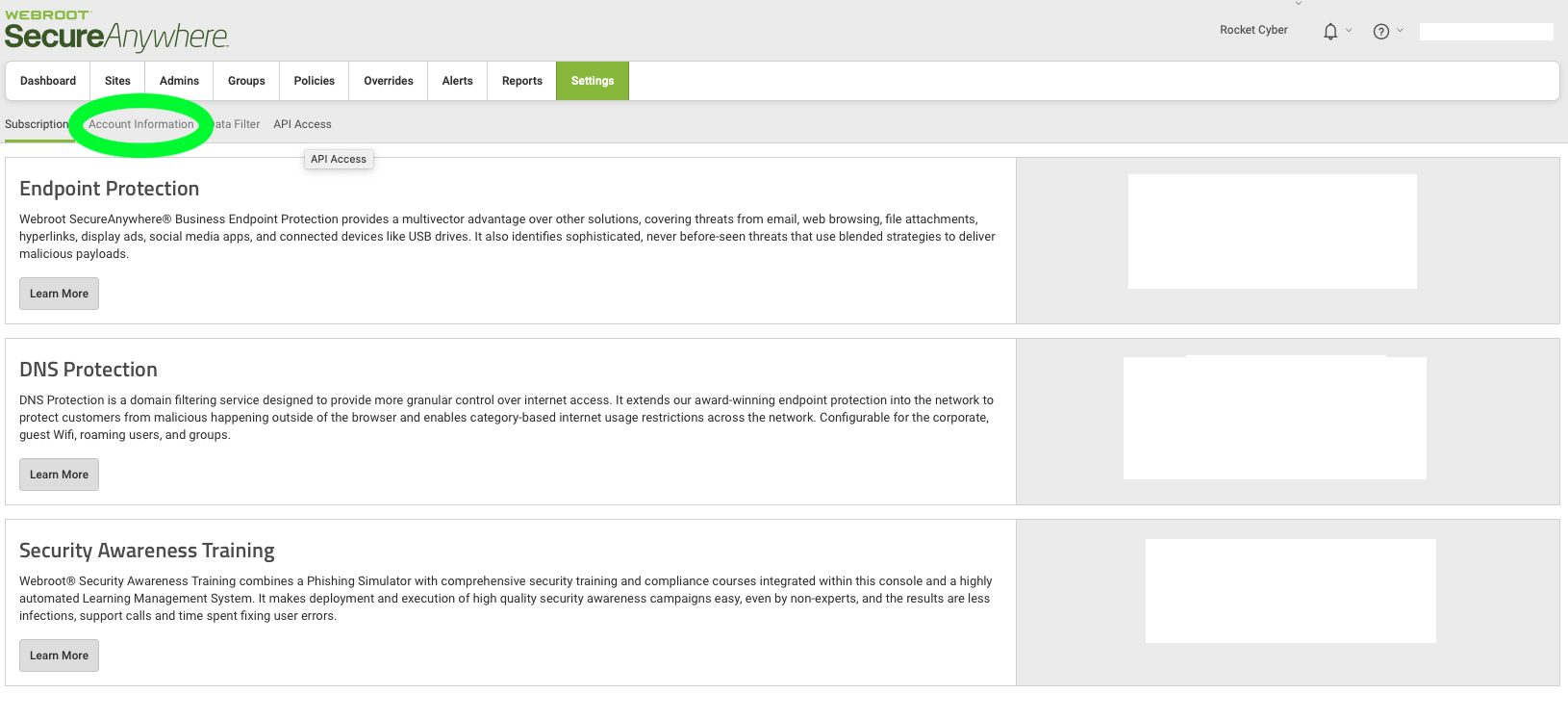Switch to the Sites tab

click(117, 81)
